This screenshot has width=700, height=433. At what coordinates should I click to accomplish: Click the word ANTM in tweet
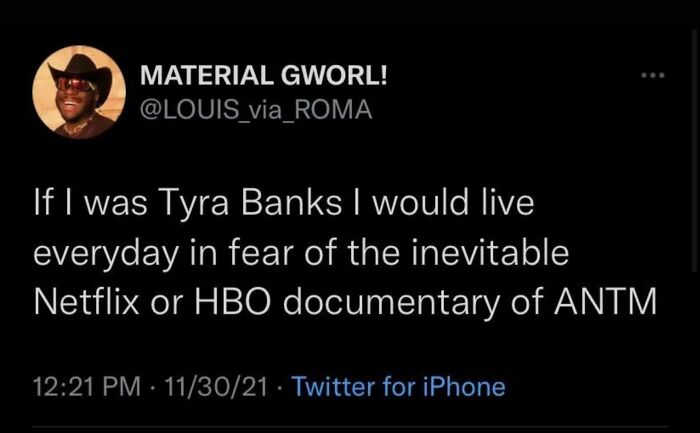click(605, 301)
